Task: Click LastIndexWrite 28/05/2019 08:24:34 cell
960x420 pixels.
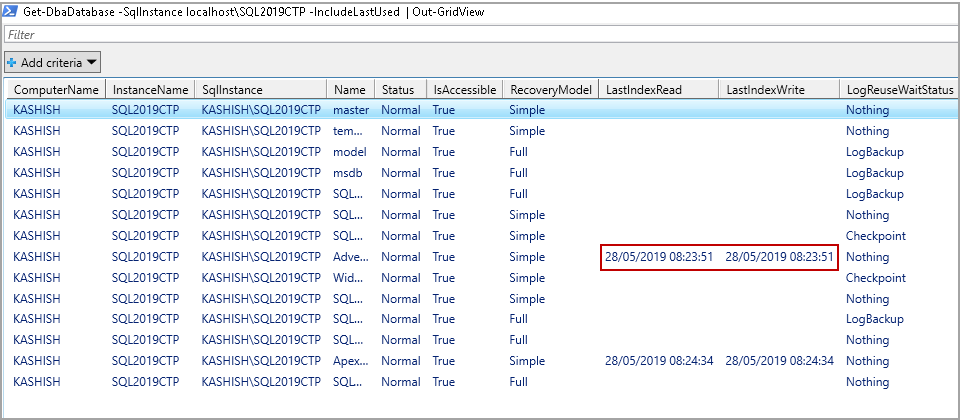Action: 779,361
